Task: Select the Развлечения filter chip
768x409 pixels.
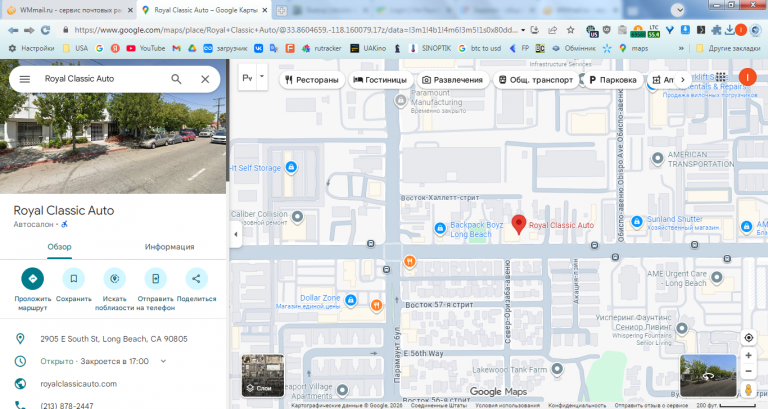Action: tap(453, 80)
